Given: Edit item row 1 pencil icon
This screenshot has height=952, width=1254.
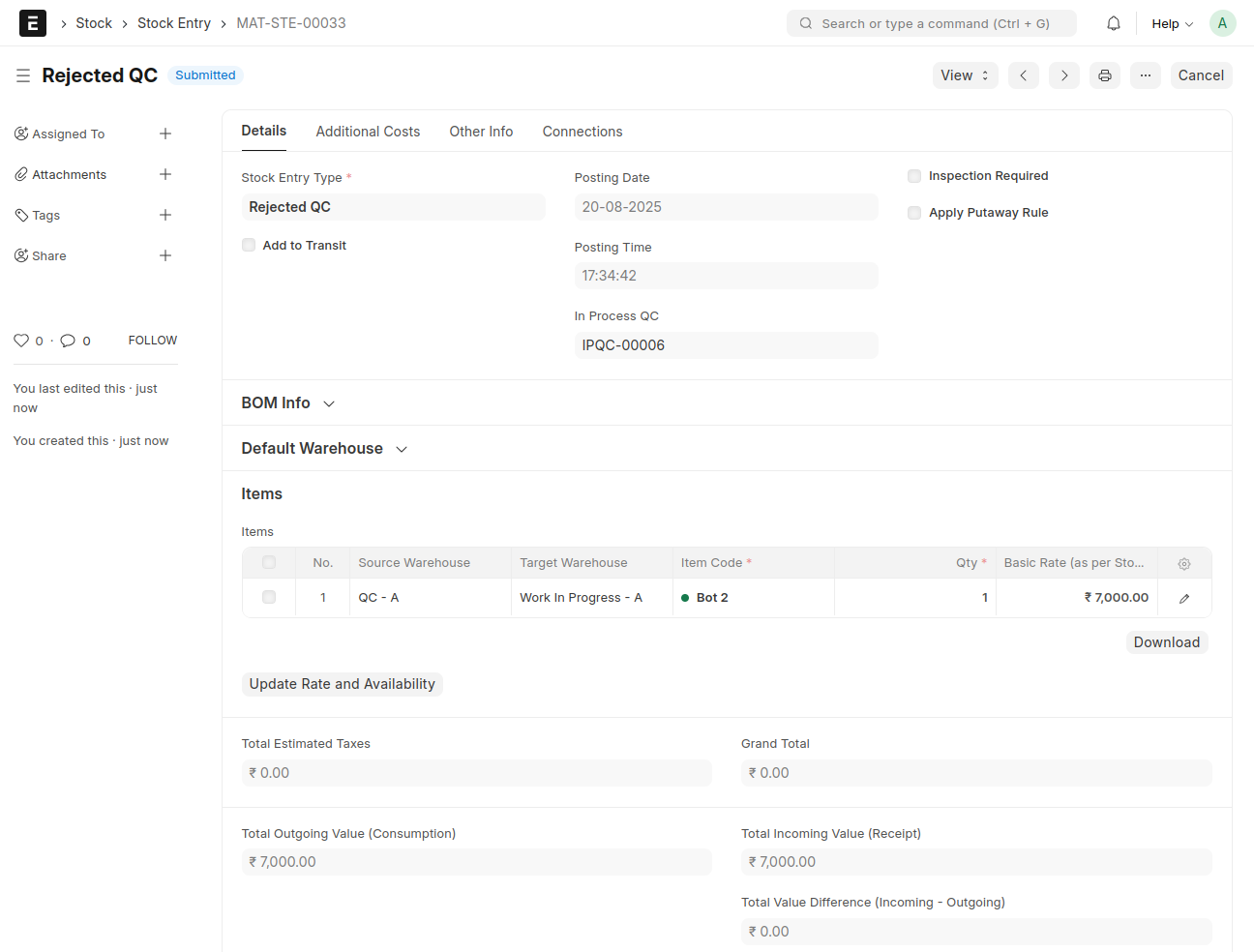Looking at the screenshot, I should click(x=1183, y=598).
